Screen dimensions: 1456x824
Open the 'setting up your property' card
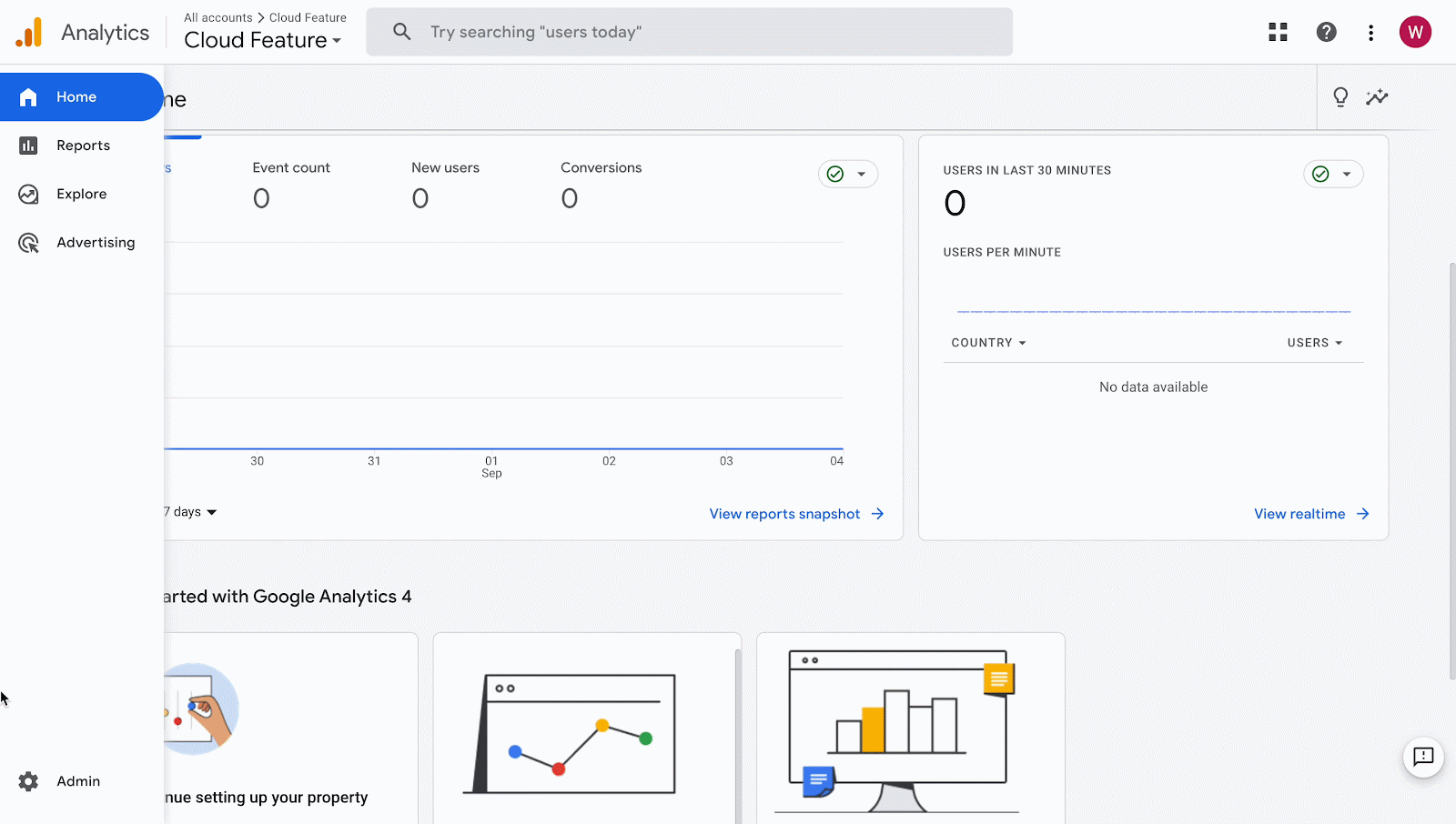tap(290, 729)
